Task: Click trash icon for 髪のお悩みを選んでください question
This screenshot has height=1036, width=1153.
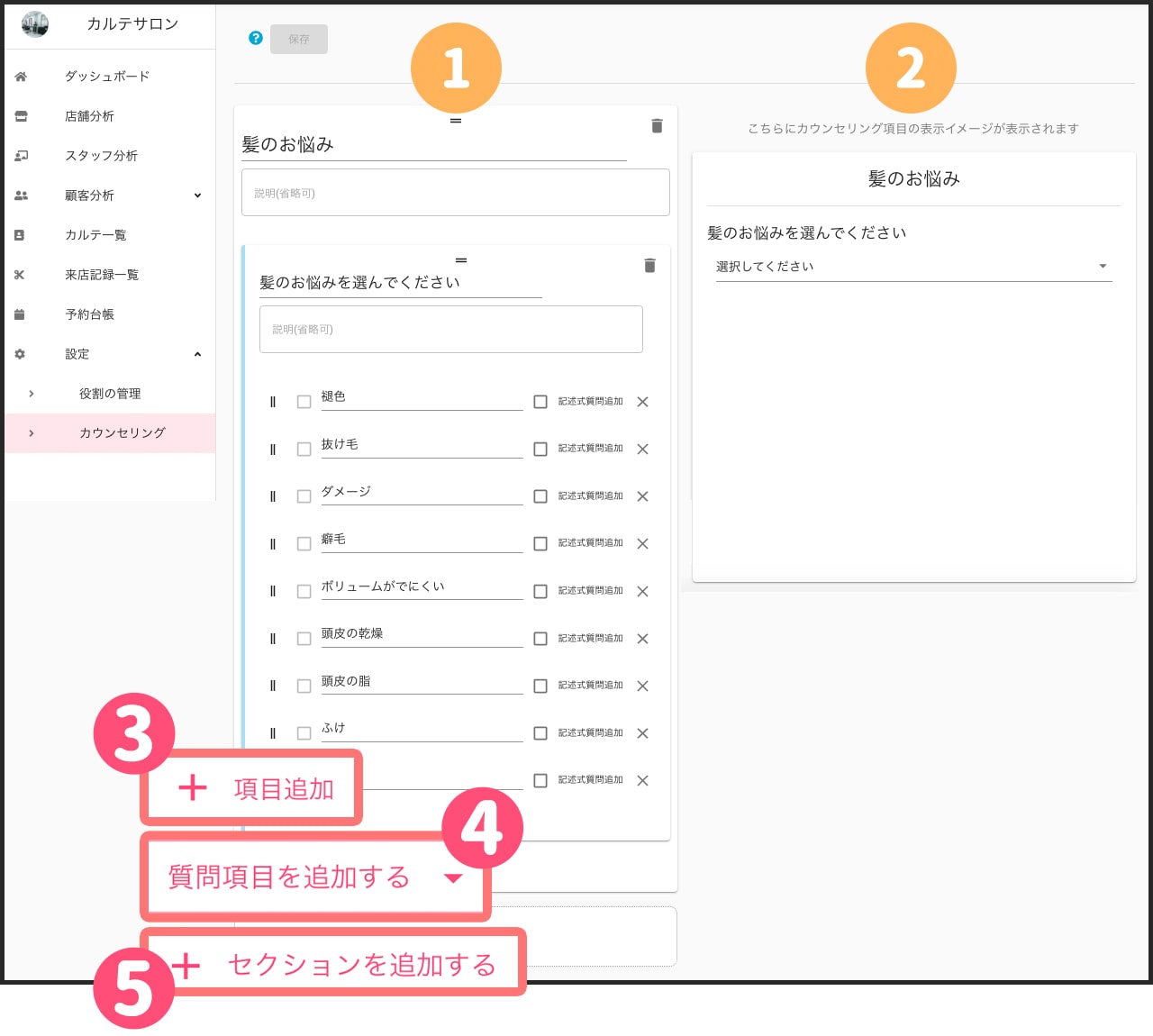Action: click(x=649, y=266)
